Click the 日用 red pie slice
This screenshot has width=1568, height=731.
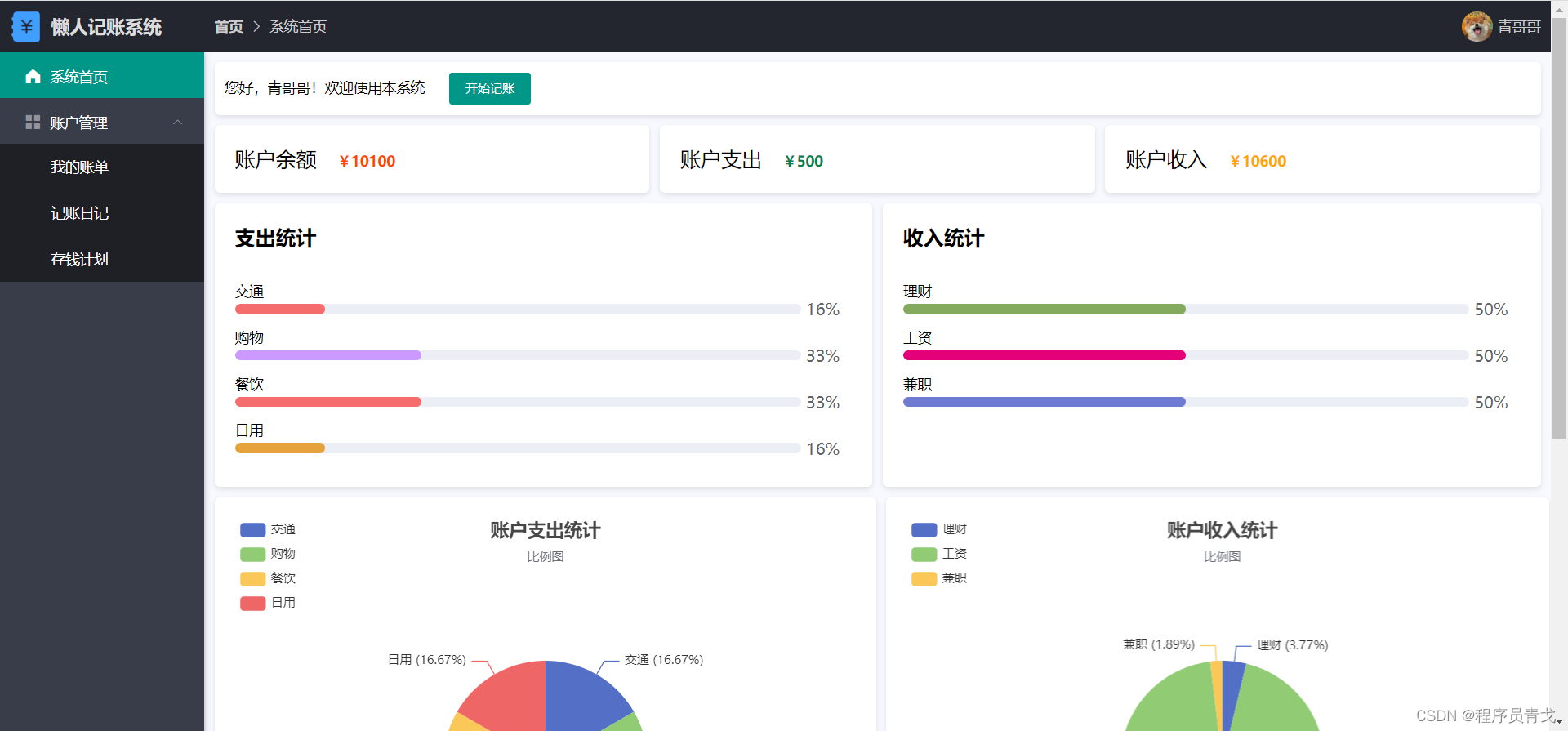(x=510, y=698)
